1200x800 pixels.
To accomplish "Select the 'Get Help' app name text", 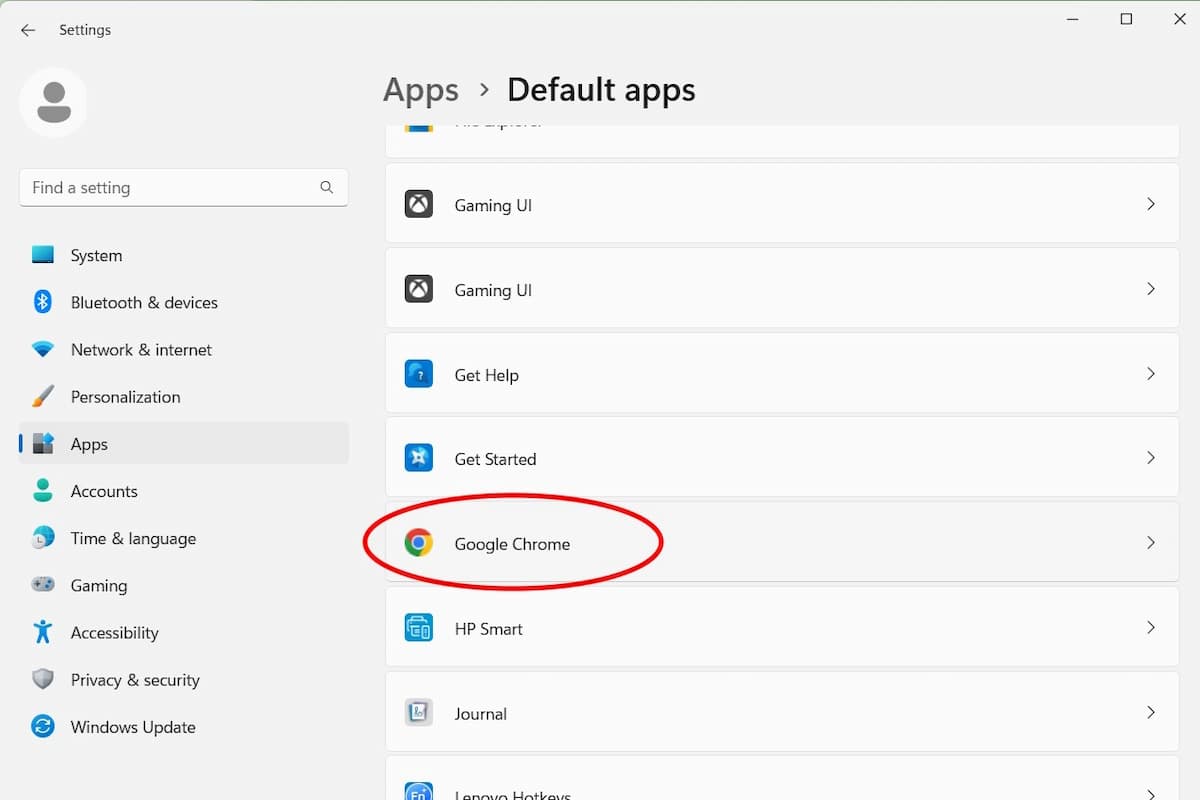I will 487,376.
